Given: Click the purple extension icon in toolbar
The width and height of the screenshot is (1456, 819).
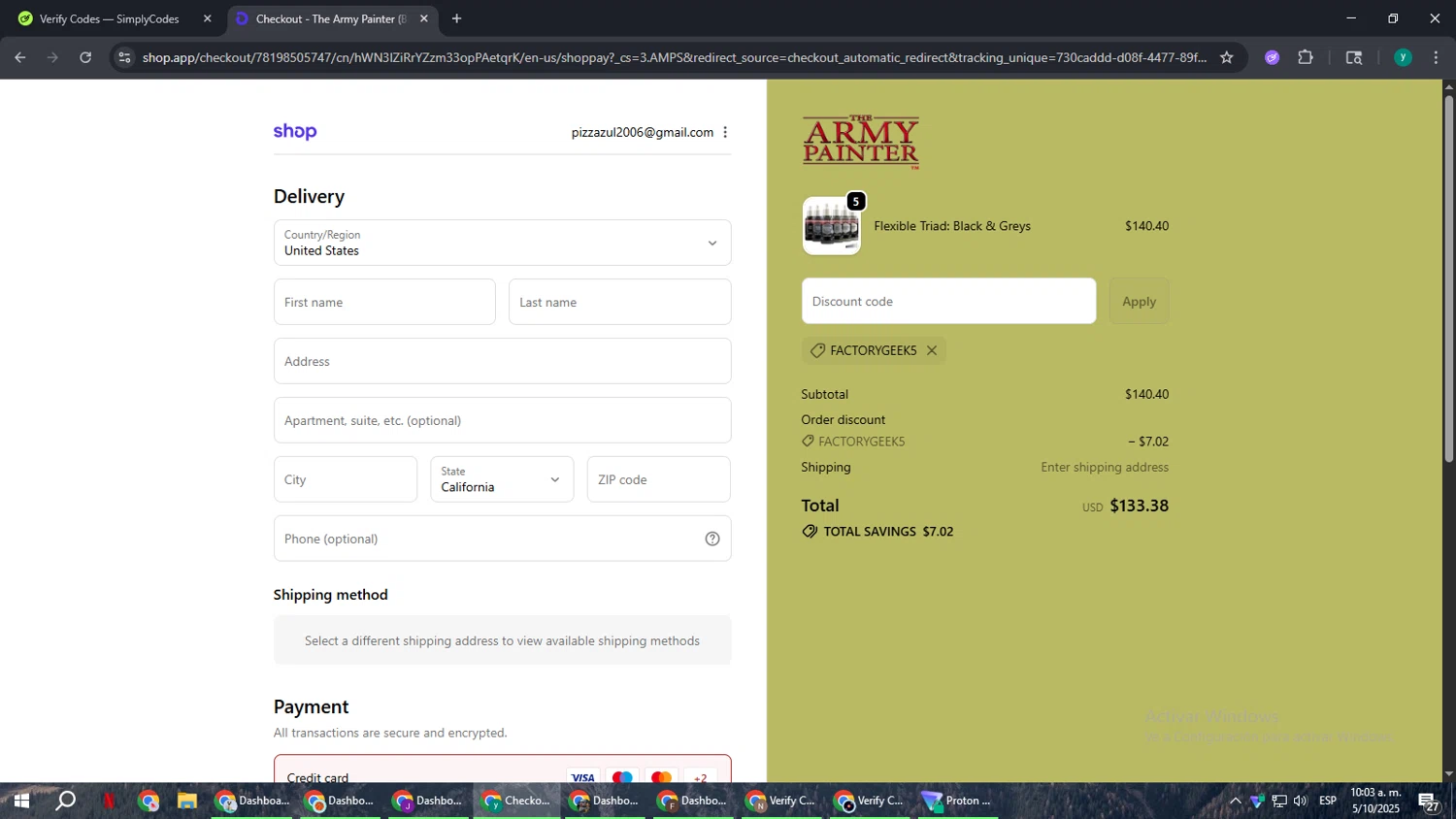Looking at the screenshot, I should (x=1273, y=57).
